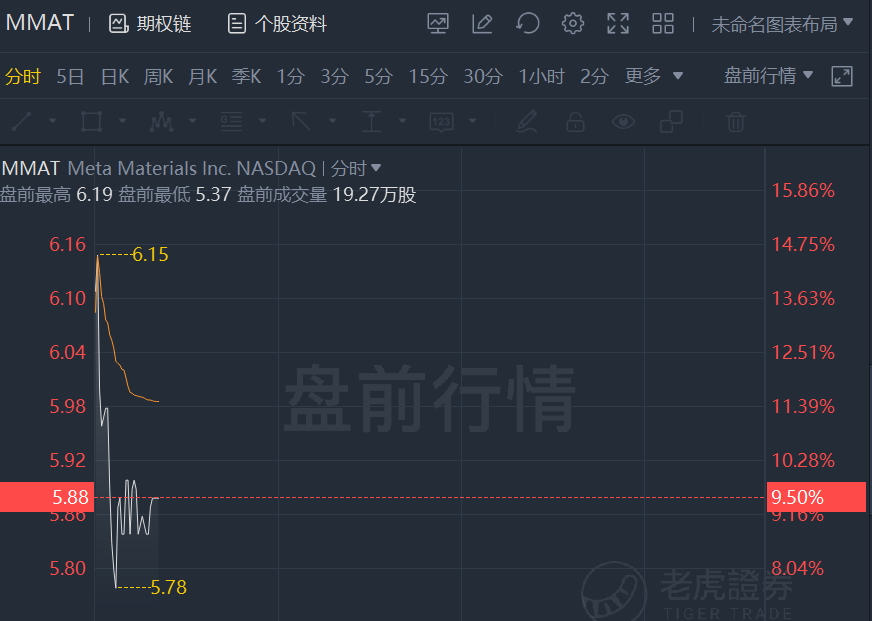872x621 pixels.
Task: Expand the rectangle tool options arrow
Action: [122, 121]
